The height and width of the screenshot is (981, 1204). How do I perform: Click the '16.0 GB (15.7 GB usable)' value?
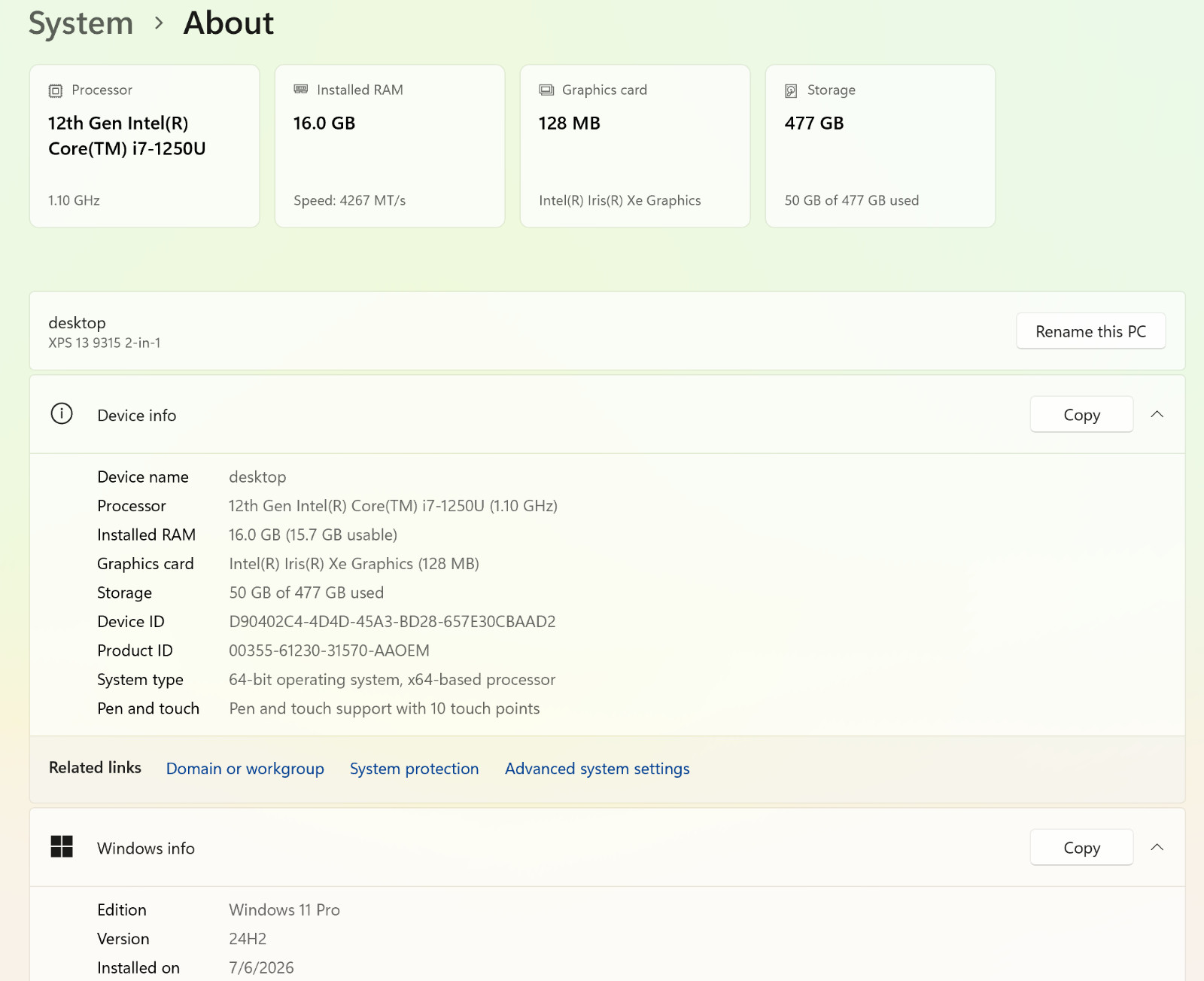click(313, 535)
